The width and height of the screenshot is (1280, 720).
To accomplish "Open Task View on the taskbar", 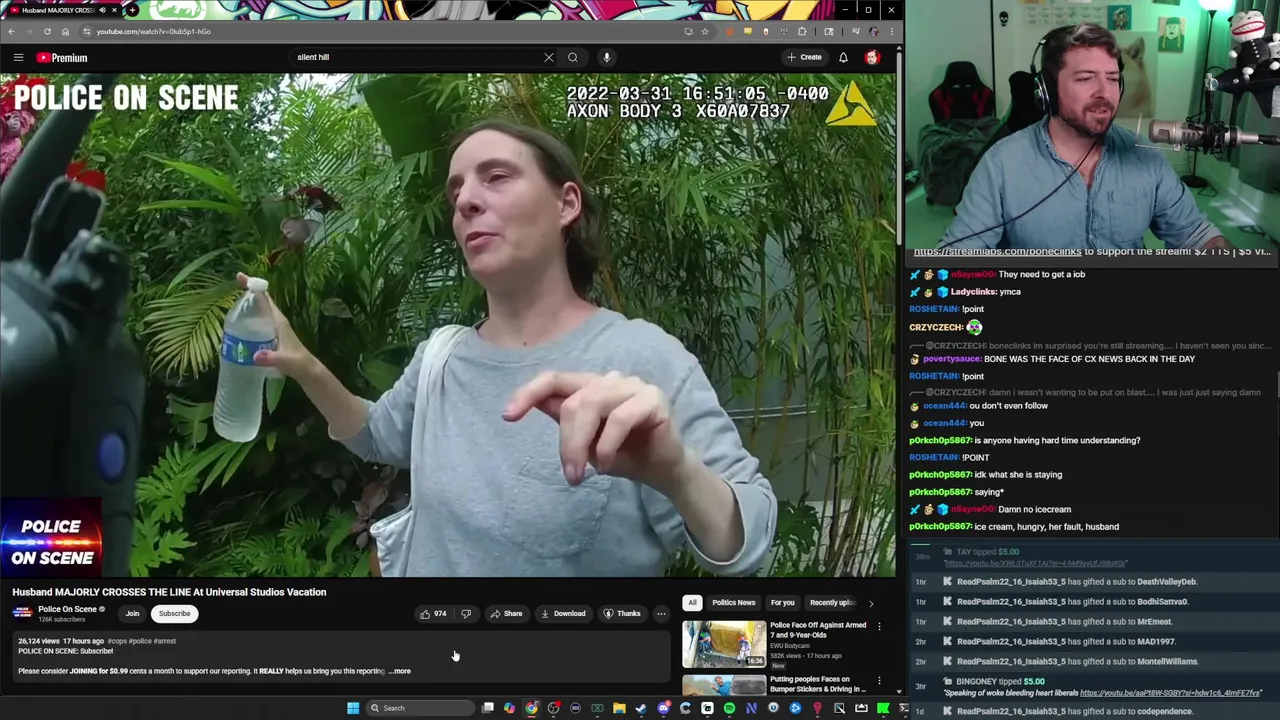I will (487, 708).
